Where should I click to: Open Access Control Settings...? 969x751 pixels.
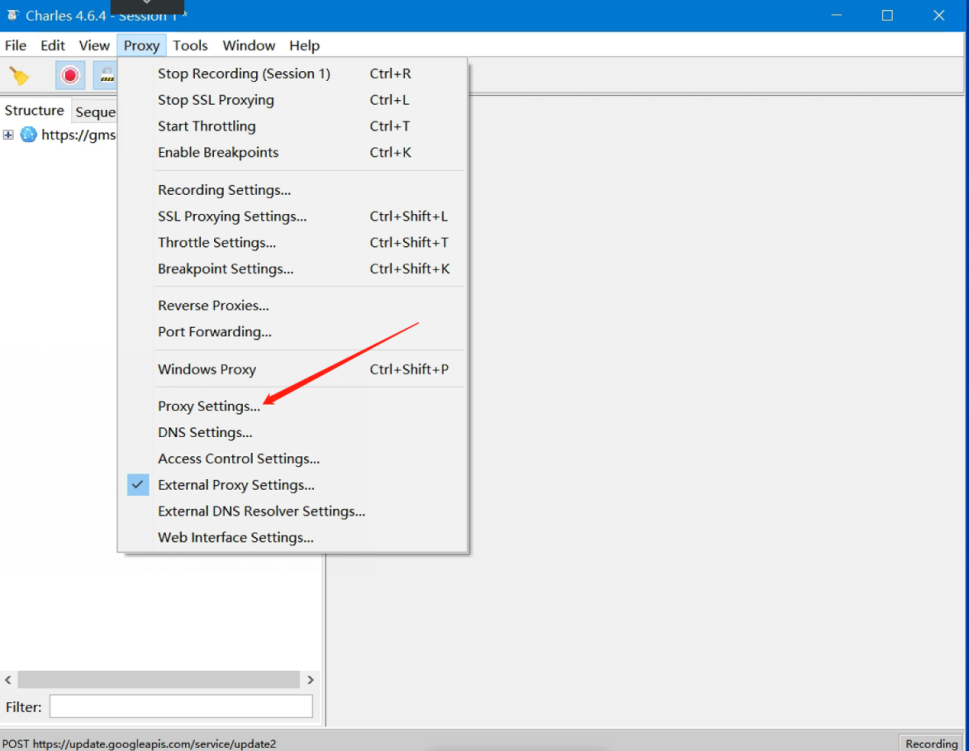[x=292, y=459]
